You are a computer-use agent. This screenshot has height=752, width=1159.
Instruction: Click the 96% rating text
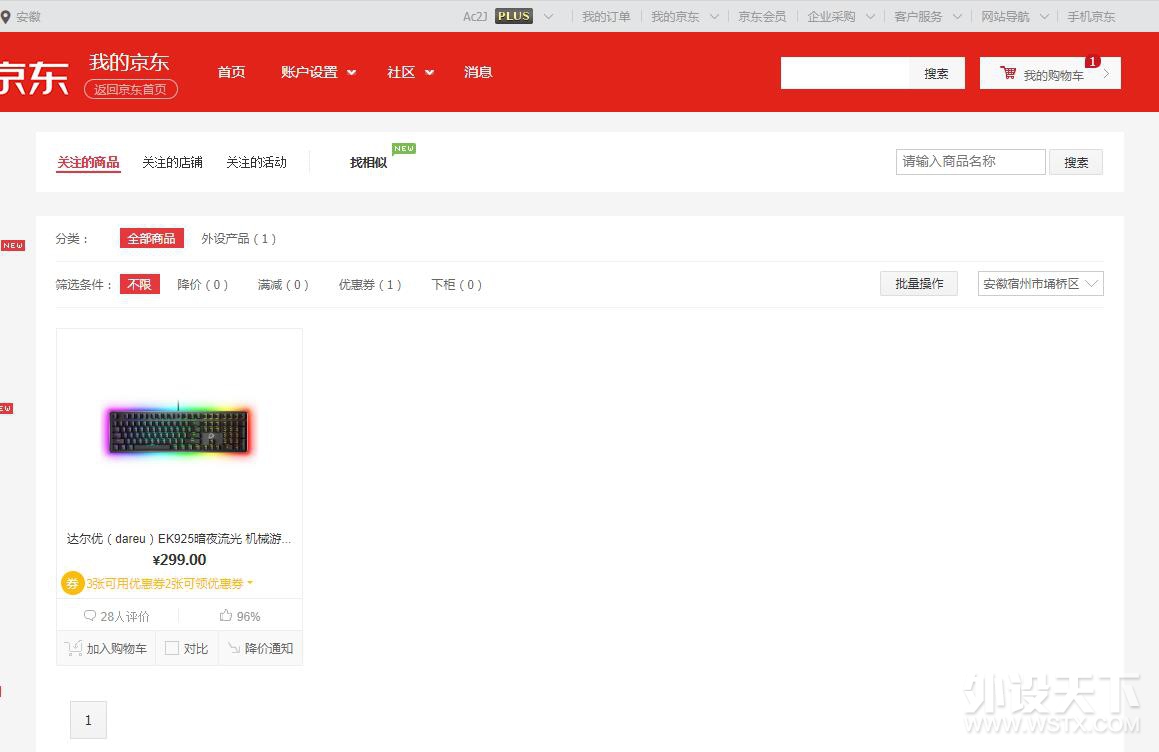click(248, 616)
